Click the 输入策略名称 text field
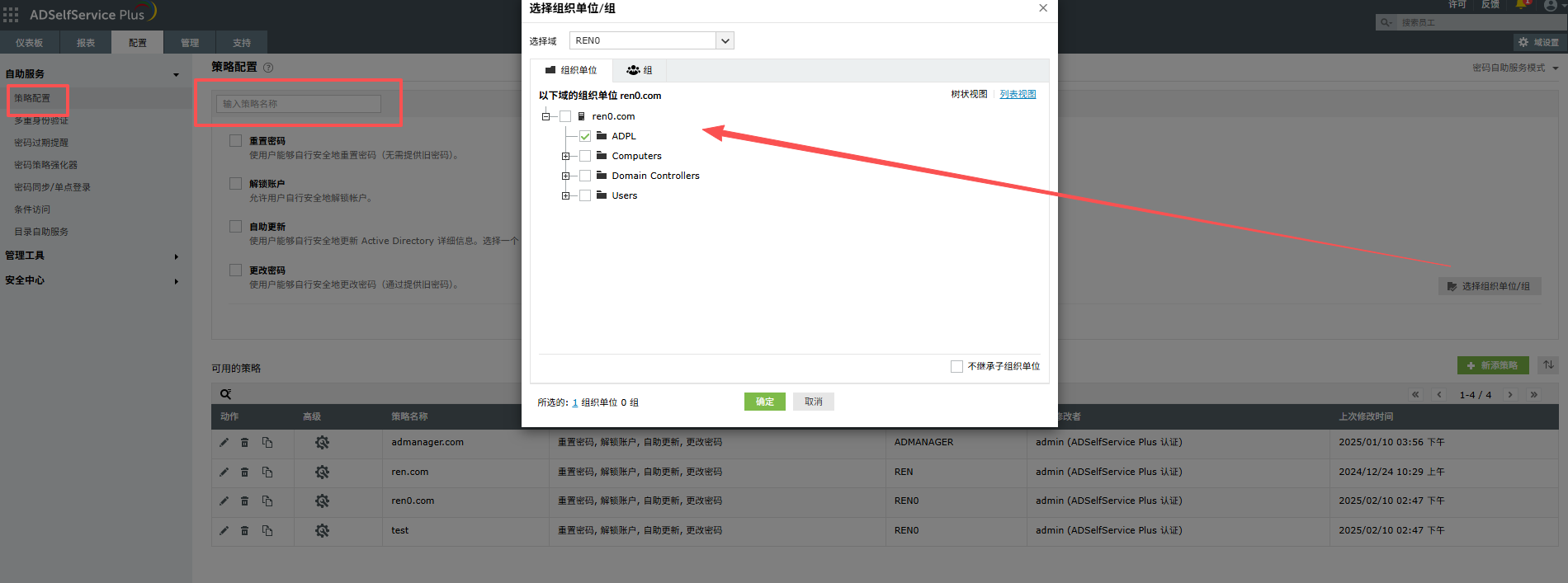The height and width of the screenshot is (583, 1568). tap(299, 104)
